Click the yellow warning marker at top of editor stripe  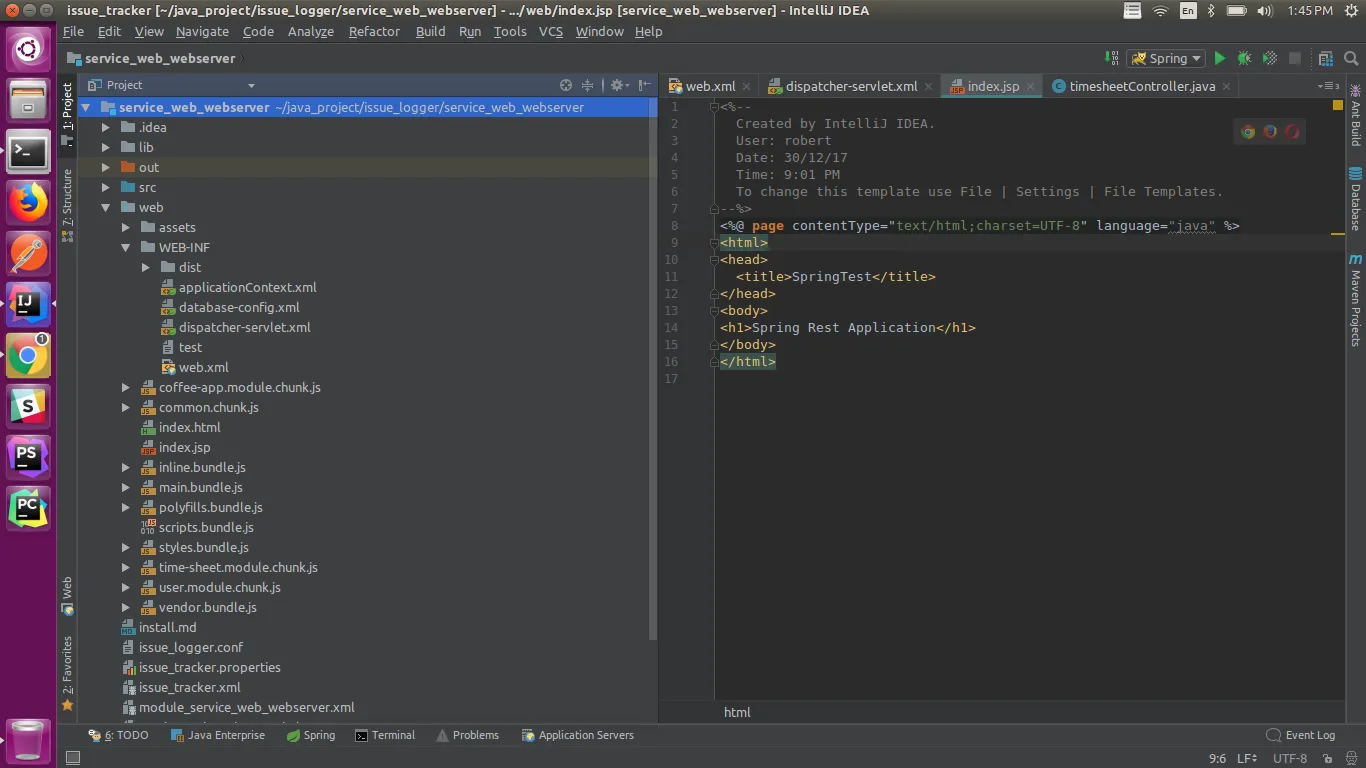click(x=1338, y=105)
